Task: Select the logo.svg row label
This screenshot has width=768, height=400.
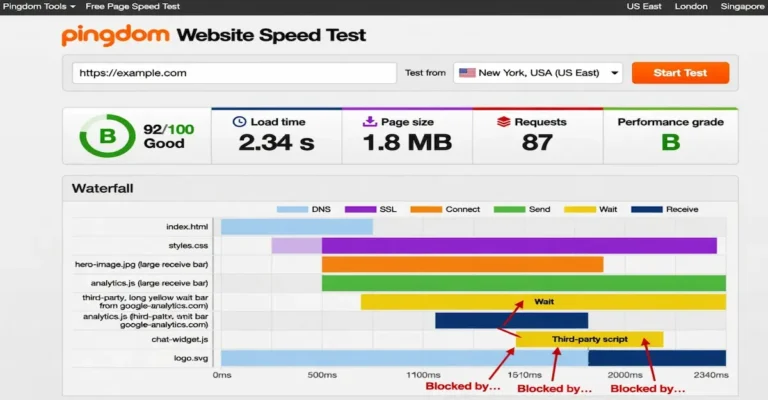Action: coord(191,358)
